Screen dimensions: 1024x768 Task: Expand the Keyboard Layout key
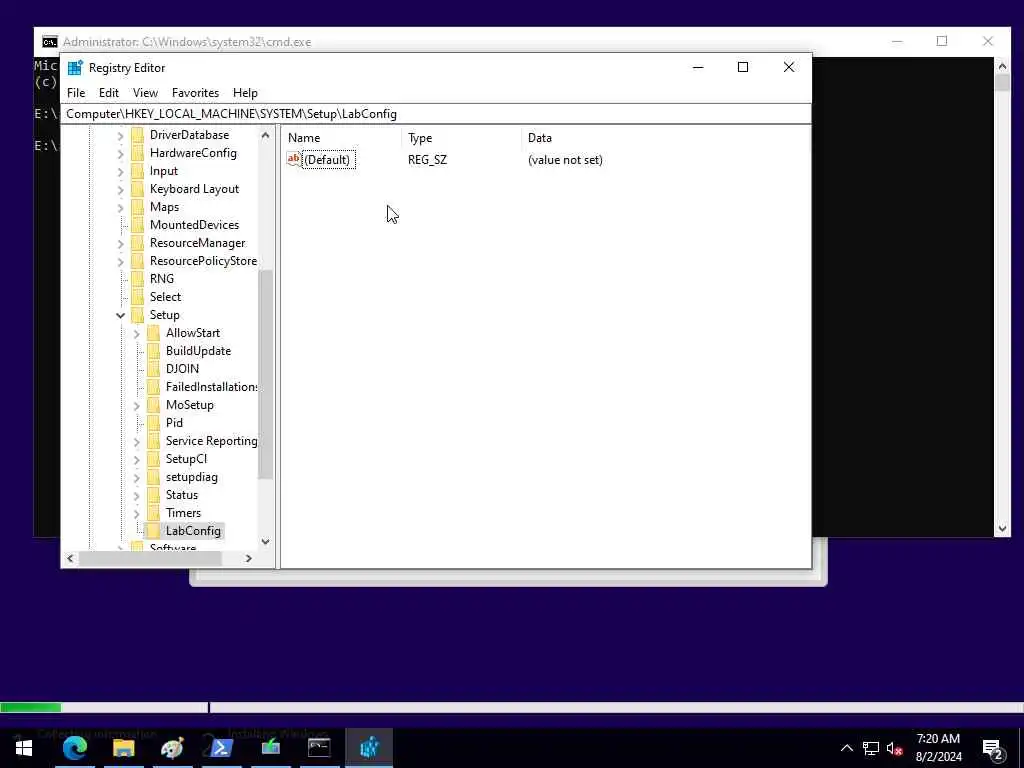pyautogui.click(x=120, y=189)
